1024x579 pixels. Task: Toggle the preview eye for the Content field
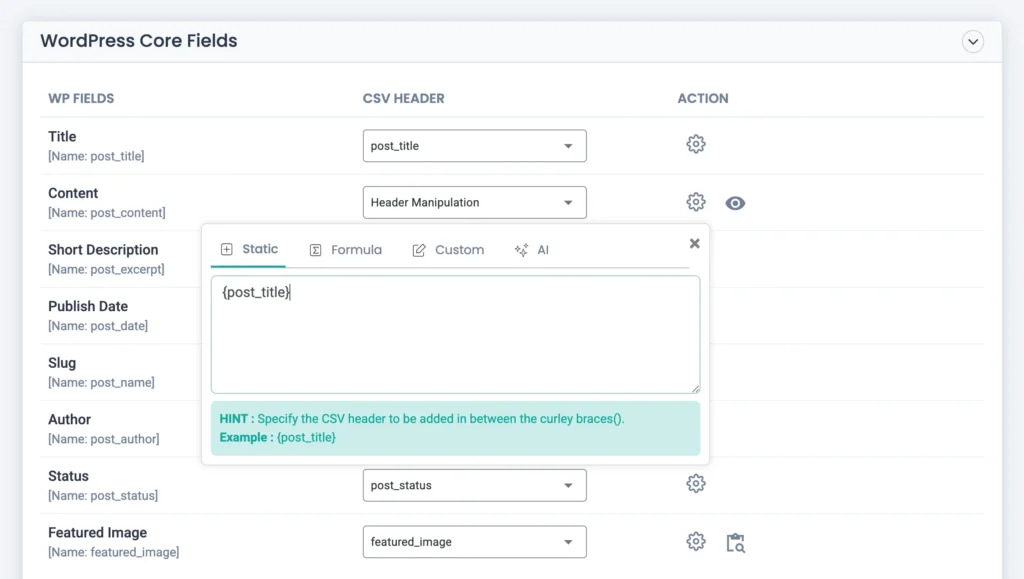point(735,202)
